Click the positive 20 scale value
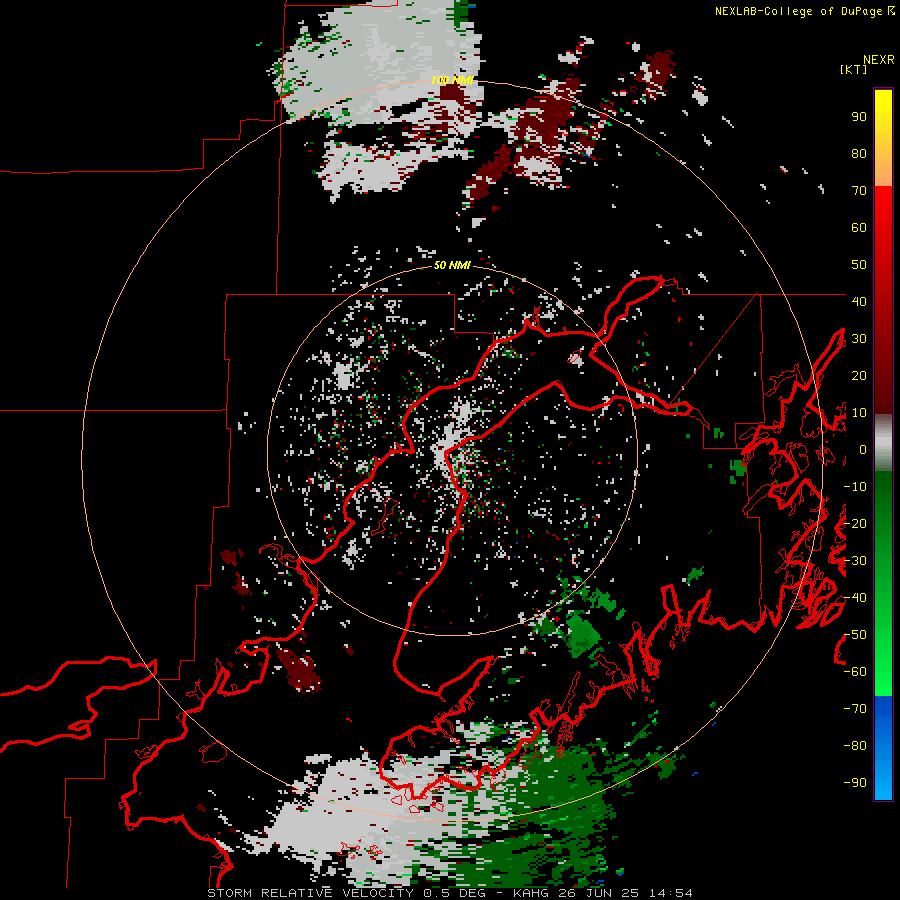 pos(859,375)
